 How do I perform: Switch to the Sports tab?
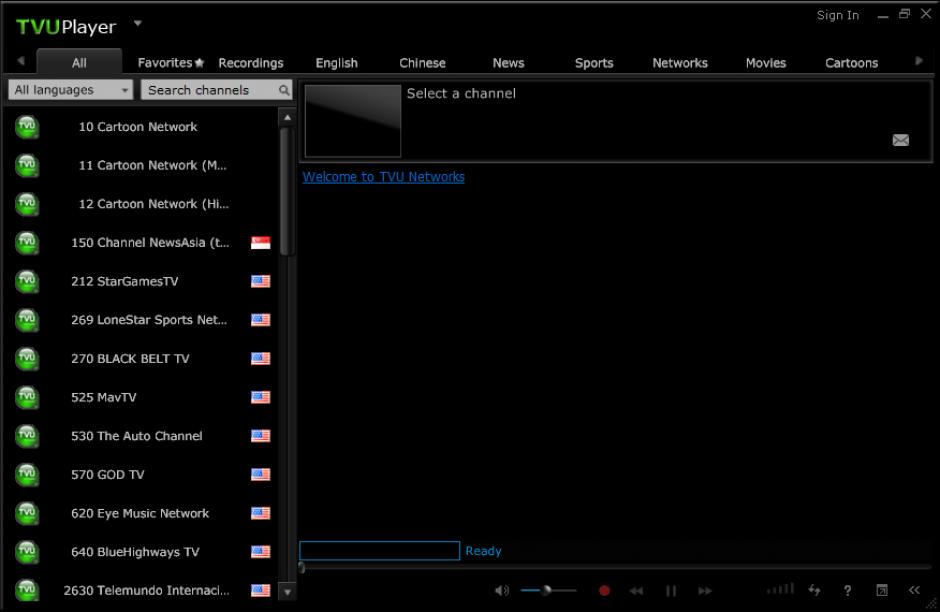click(x=594, y=63)
